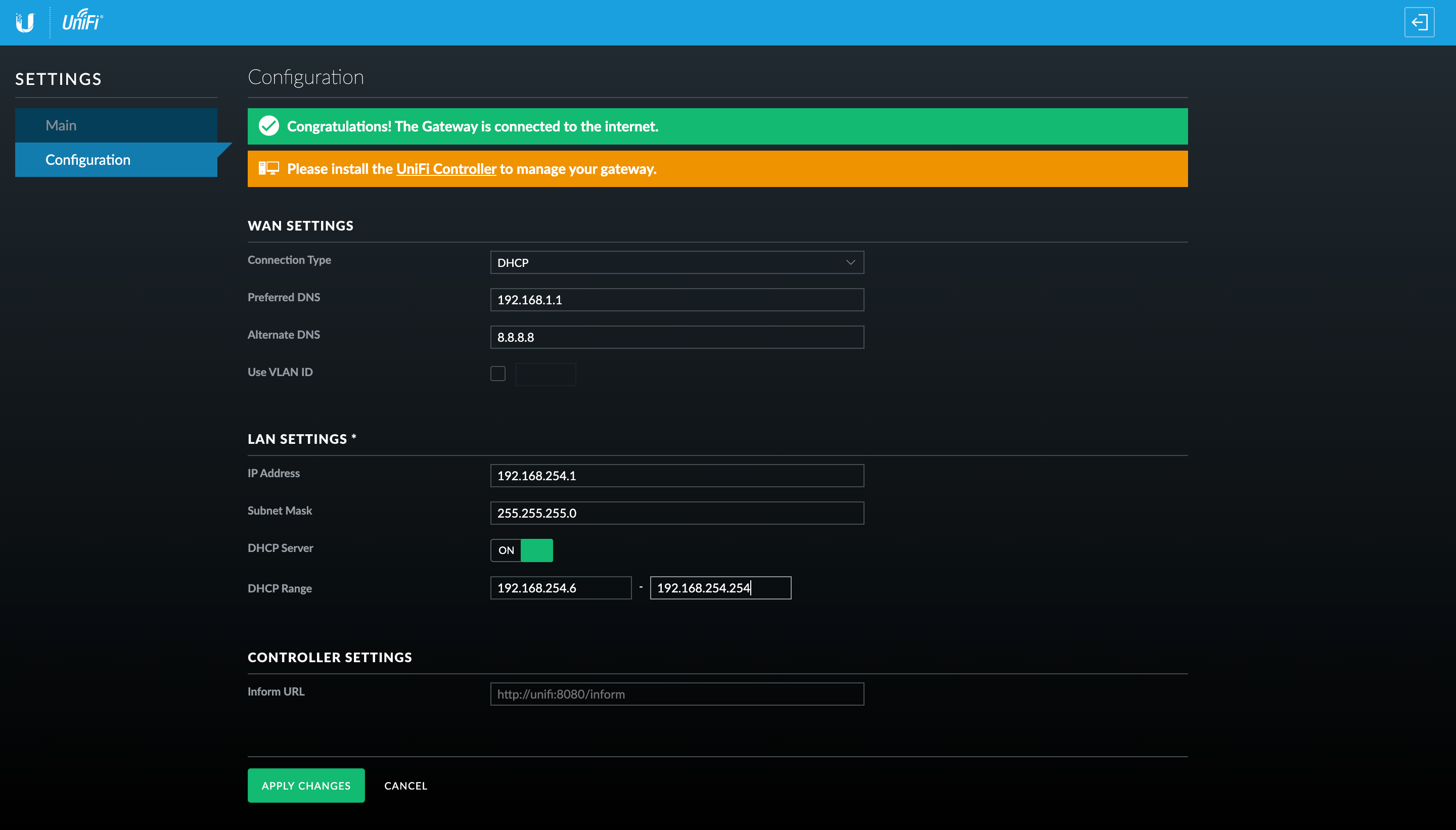Click the Alternate DNS 8.8.8.8 field

click(x=677, y=337)
